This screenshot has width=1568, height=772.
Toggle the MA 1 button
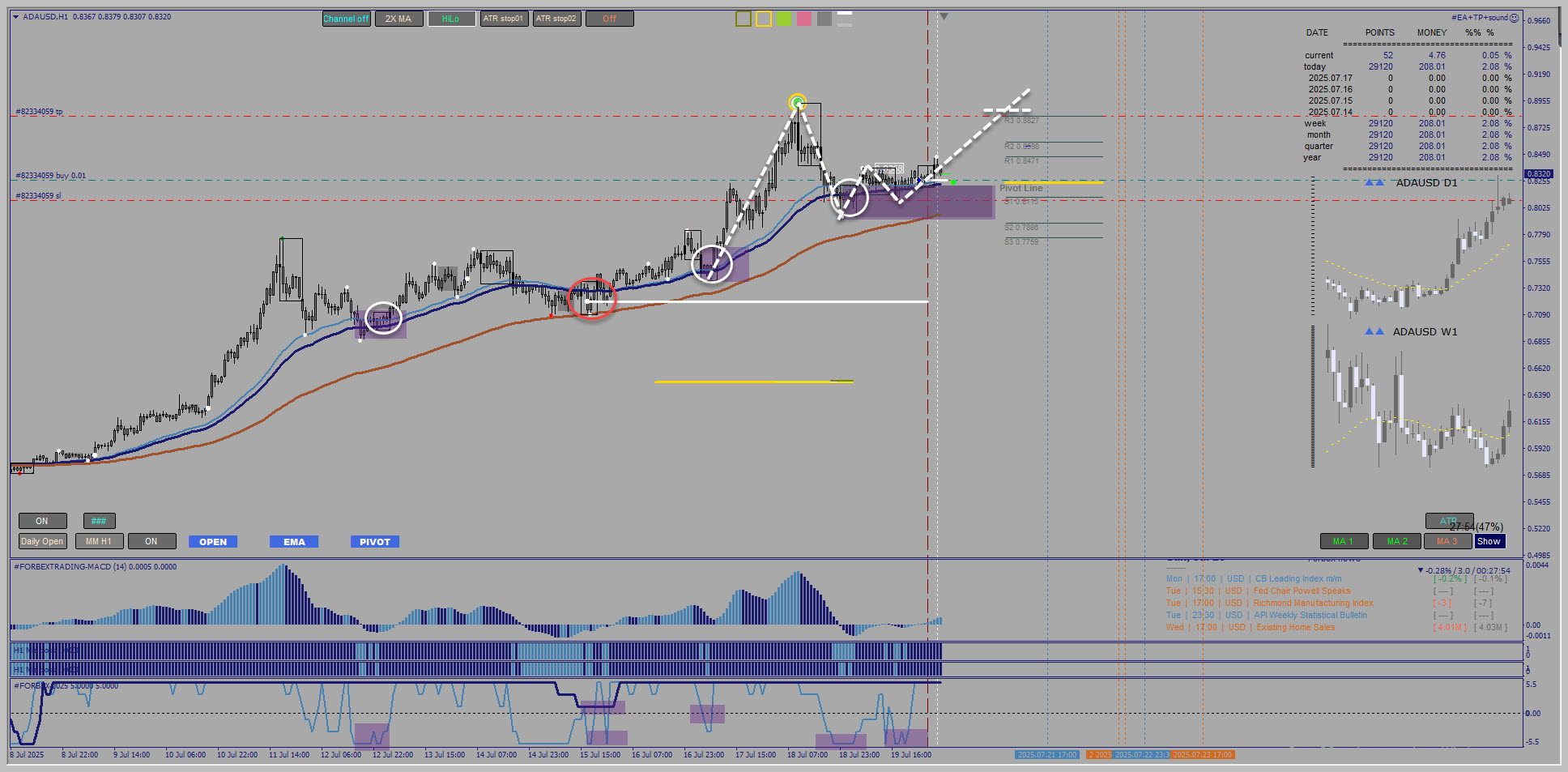point(1344,541)
